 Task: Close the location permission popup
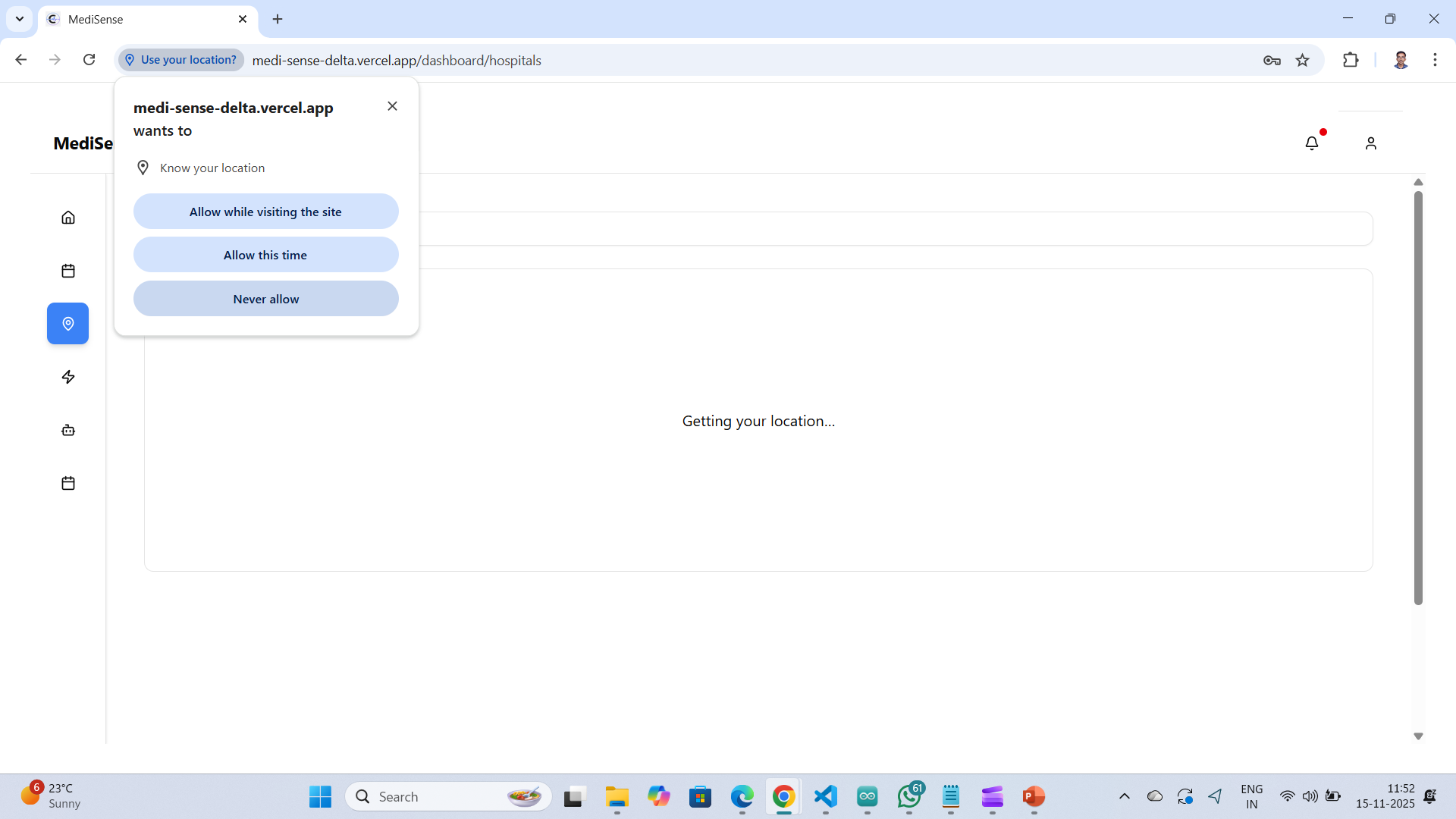(x=392, y=106)
